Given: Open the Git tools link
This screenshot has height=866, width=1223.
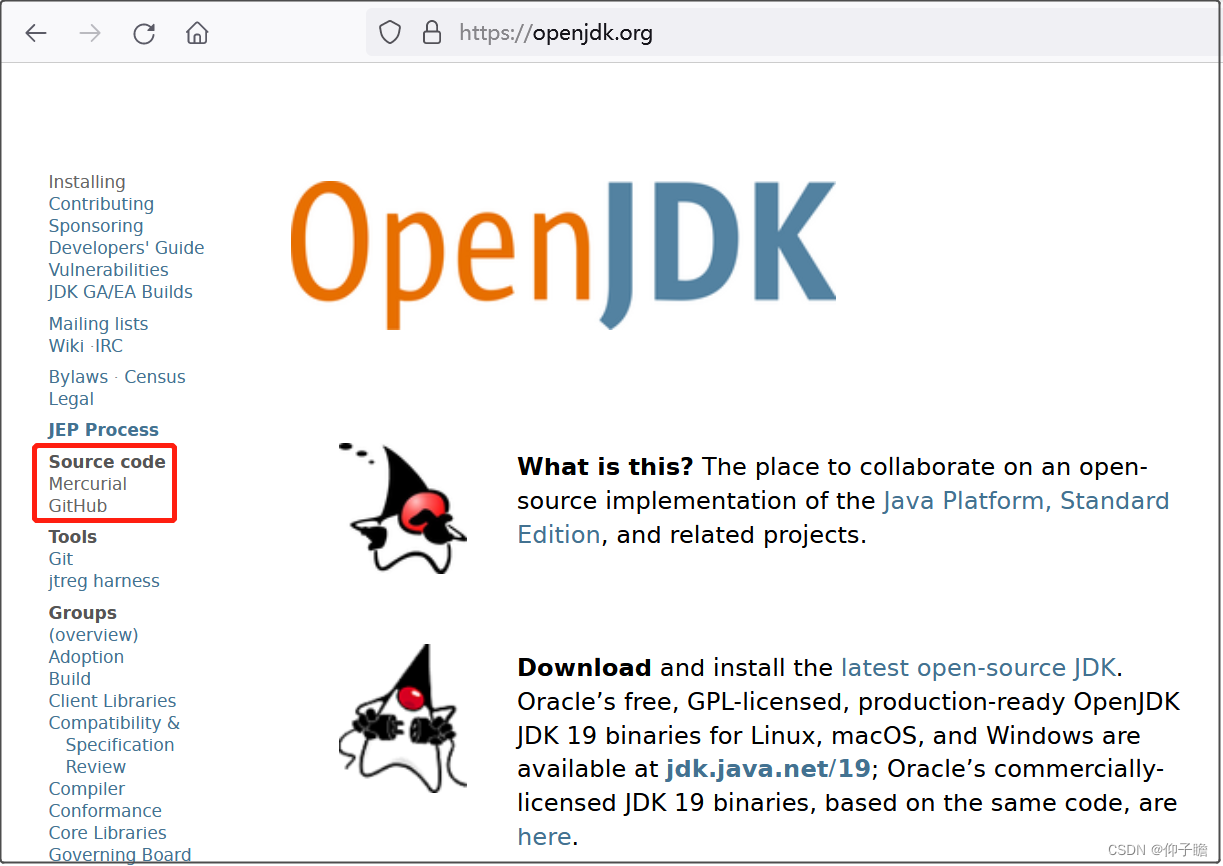Looking at the screenshot, I should (x=61, y=559).
